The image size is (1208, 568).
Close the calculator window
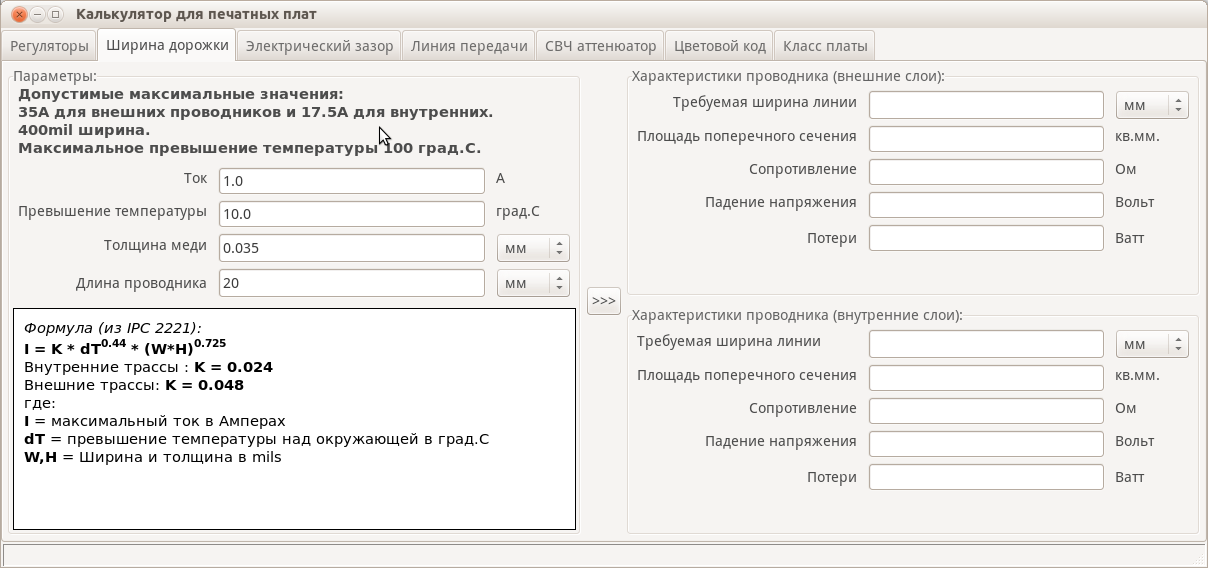(x=17, y=14)
